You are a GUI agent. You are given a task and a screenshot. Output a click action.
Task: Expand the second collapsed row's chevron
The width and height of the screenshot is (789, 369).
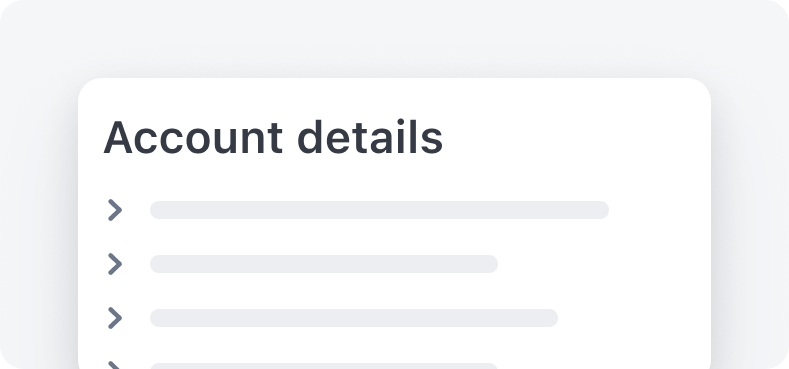click(115, 264)
